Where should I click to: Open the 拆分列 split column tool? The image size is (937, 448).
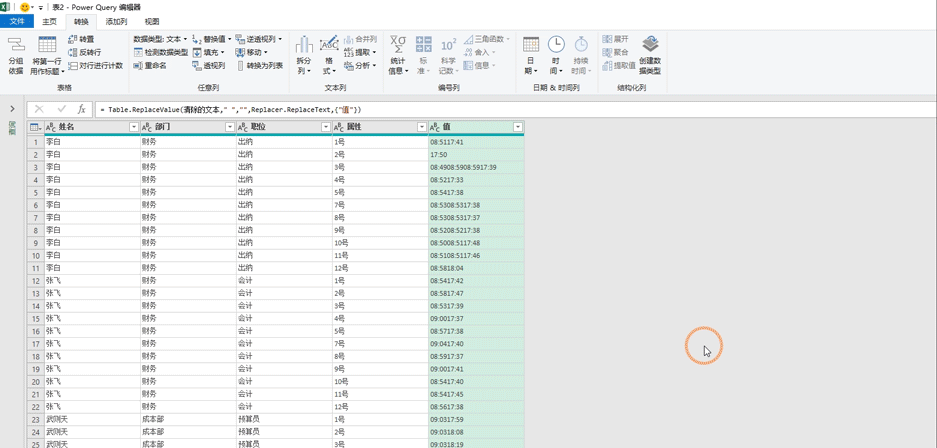point(304,55)
